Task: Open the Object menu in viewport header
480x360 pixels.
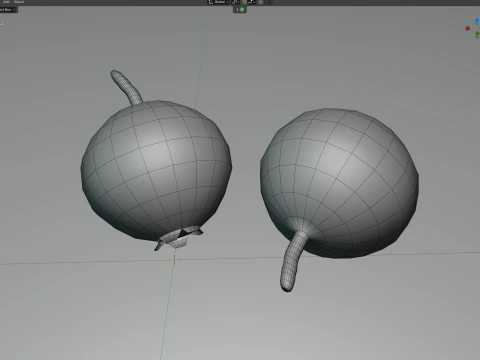Action: (19, 2)
